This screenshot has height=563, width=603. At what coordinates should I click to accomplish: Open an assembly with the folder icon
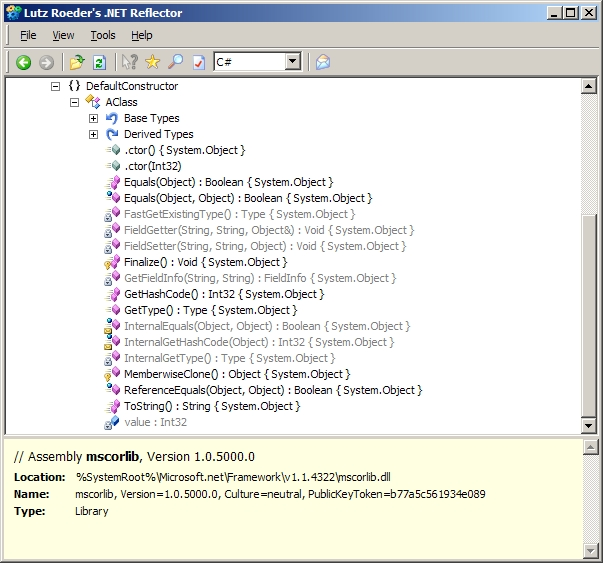coord(77,62)
